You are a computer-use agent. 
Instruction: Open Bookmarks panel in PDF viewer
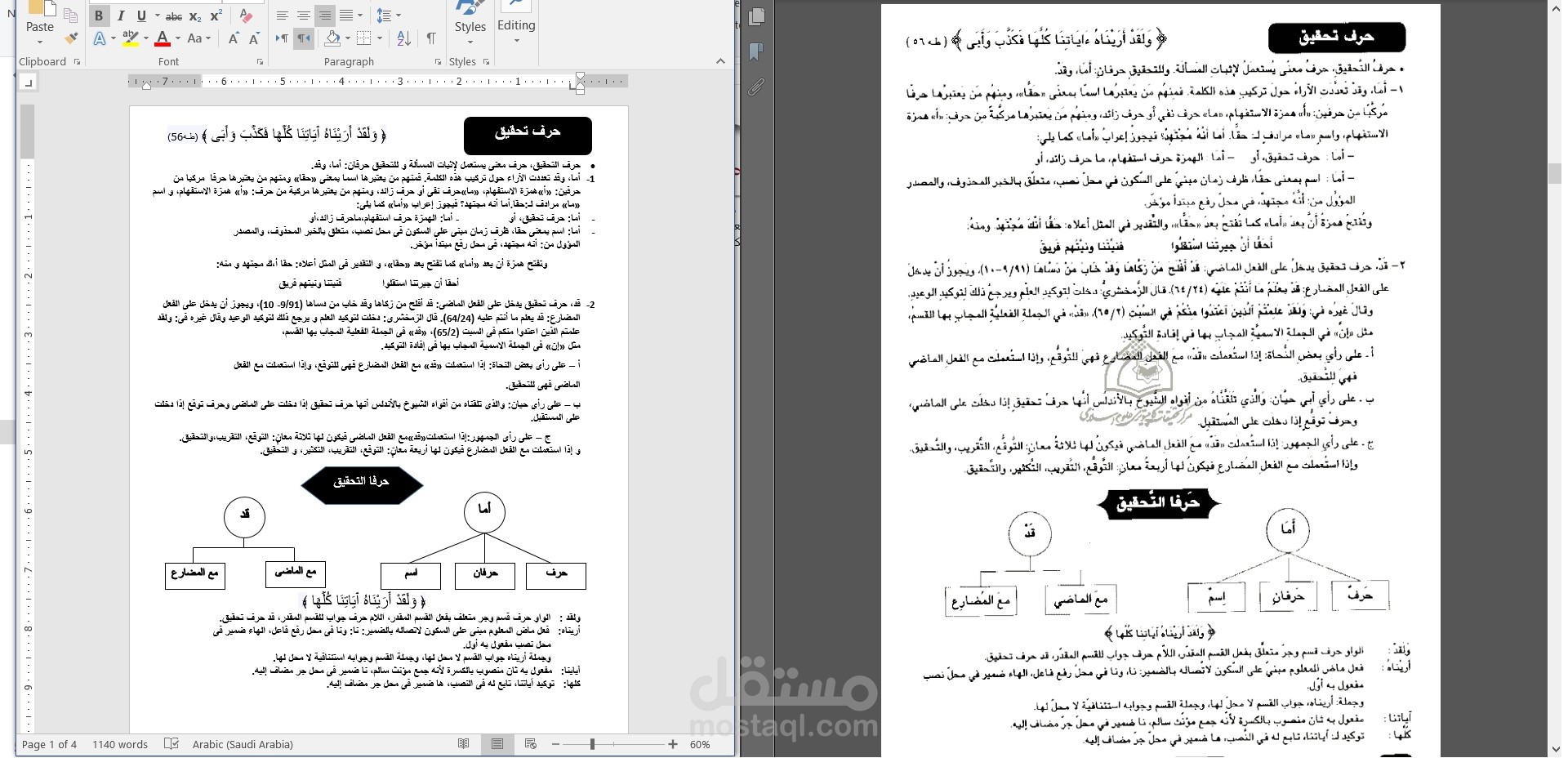756,51
